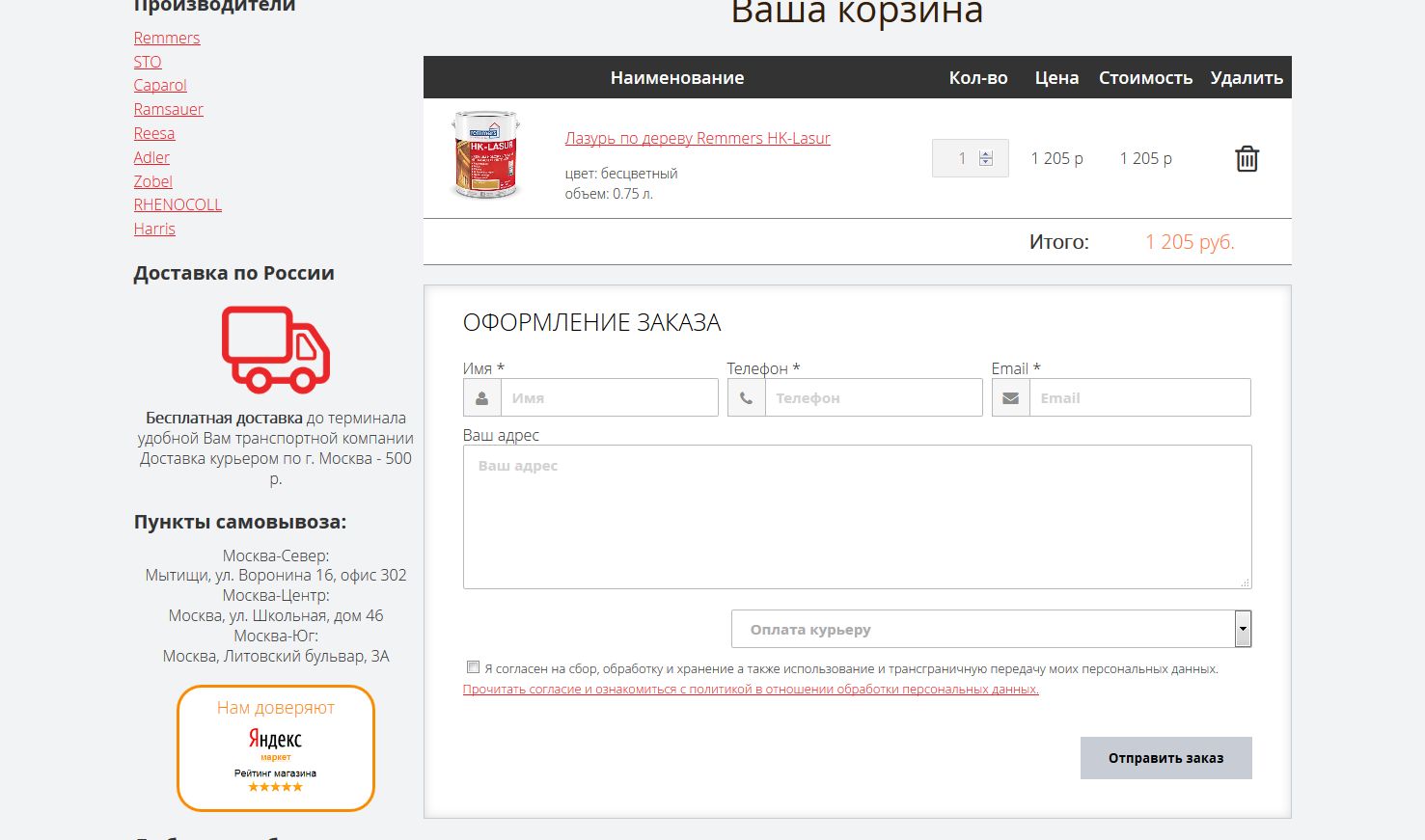Click the Удалить column header
Viewport: 1425px width, 840px height.
(1247, 78)
